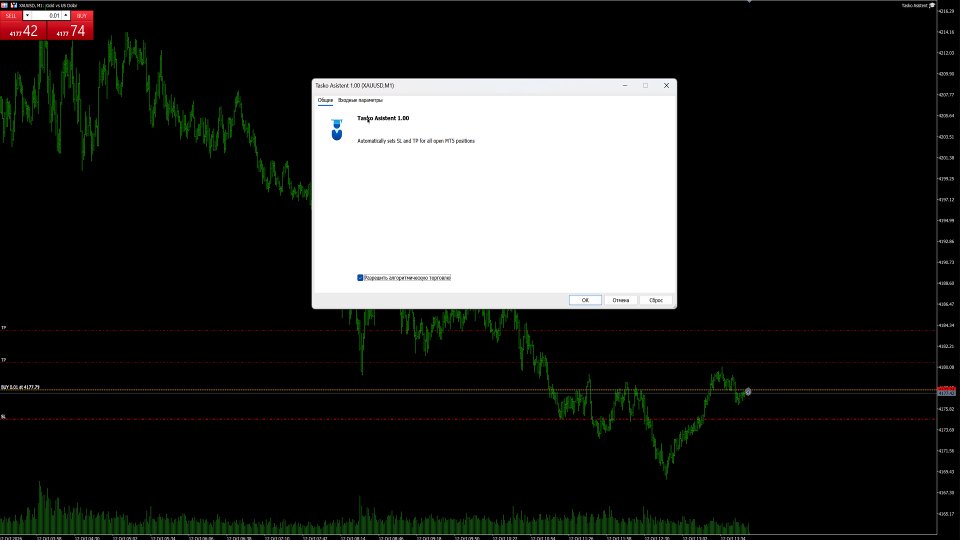
Task: Toggle the allow algorithmic trading checkbox
Action: pos(360,278)
